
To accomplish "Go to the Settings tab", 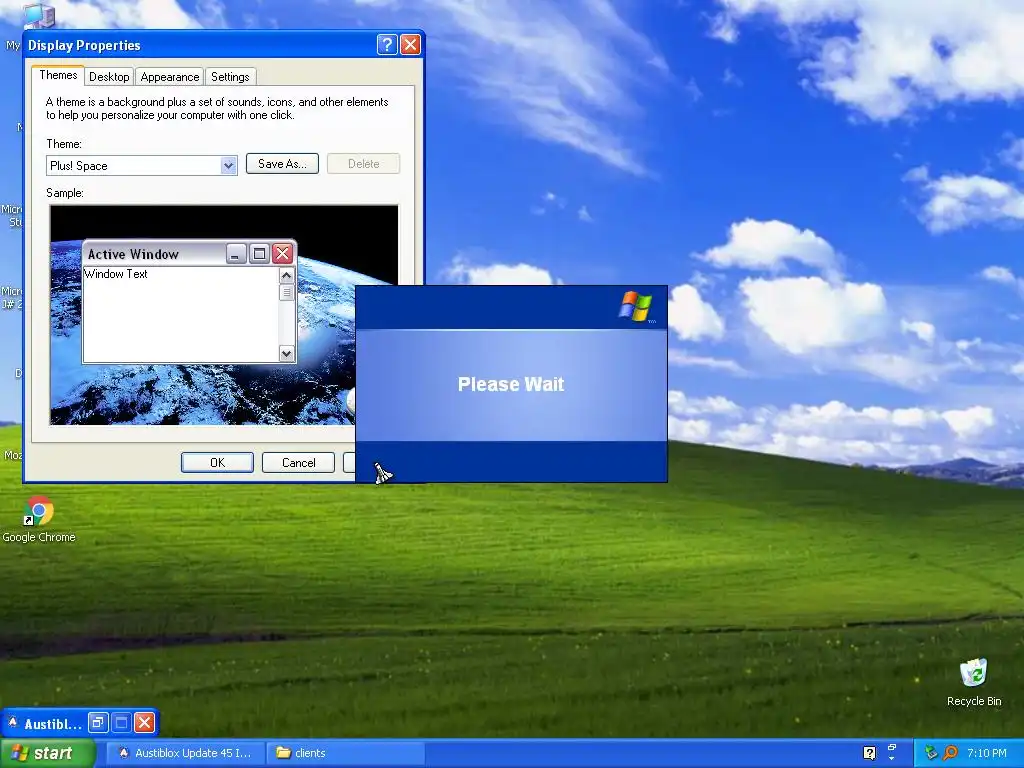I will click(x=230, y=76).
